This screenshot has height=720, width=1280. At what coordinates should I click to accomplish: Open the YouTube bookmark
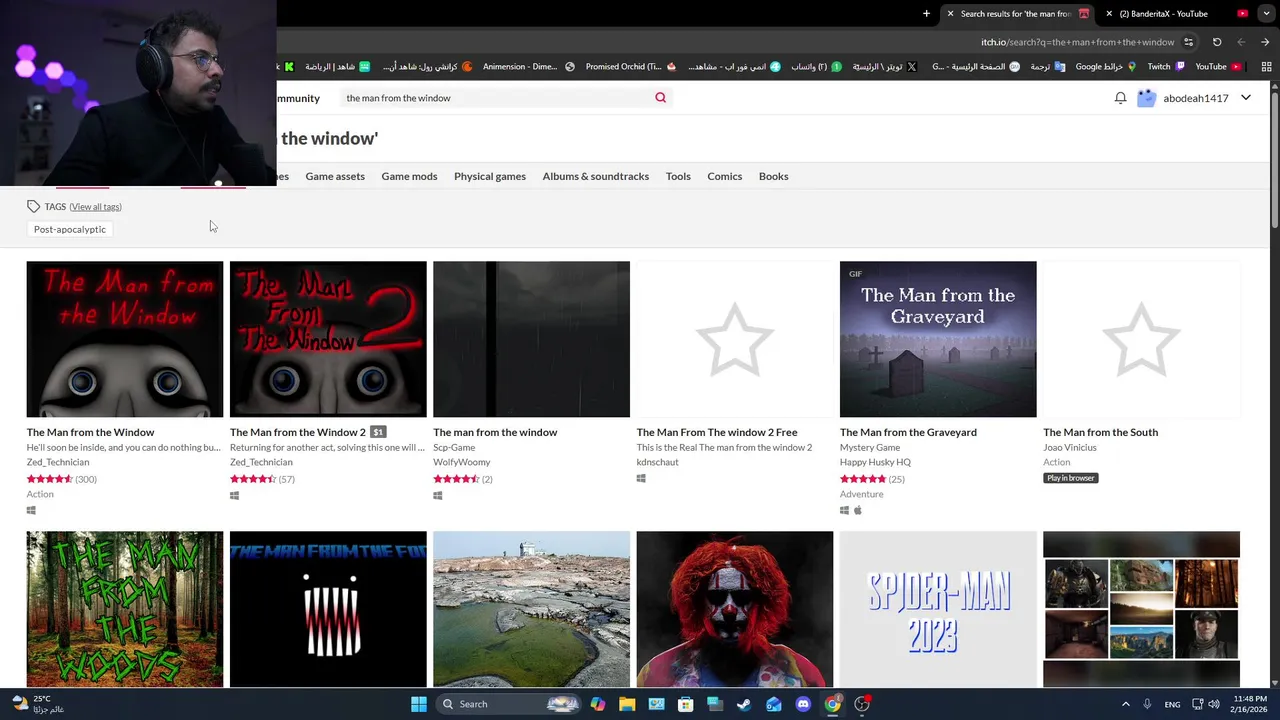coord(1218,67)
